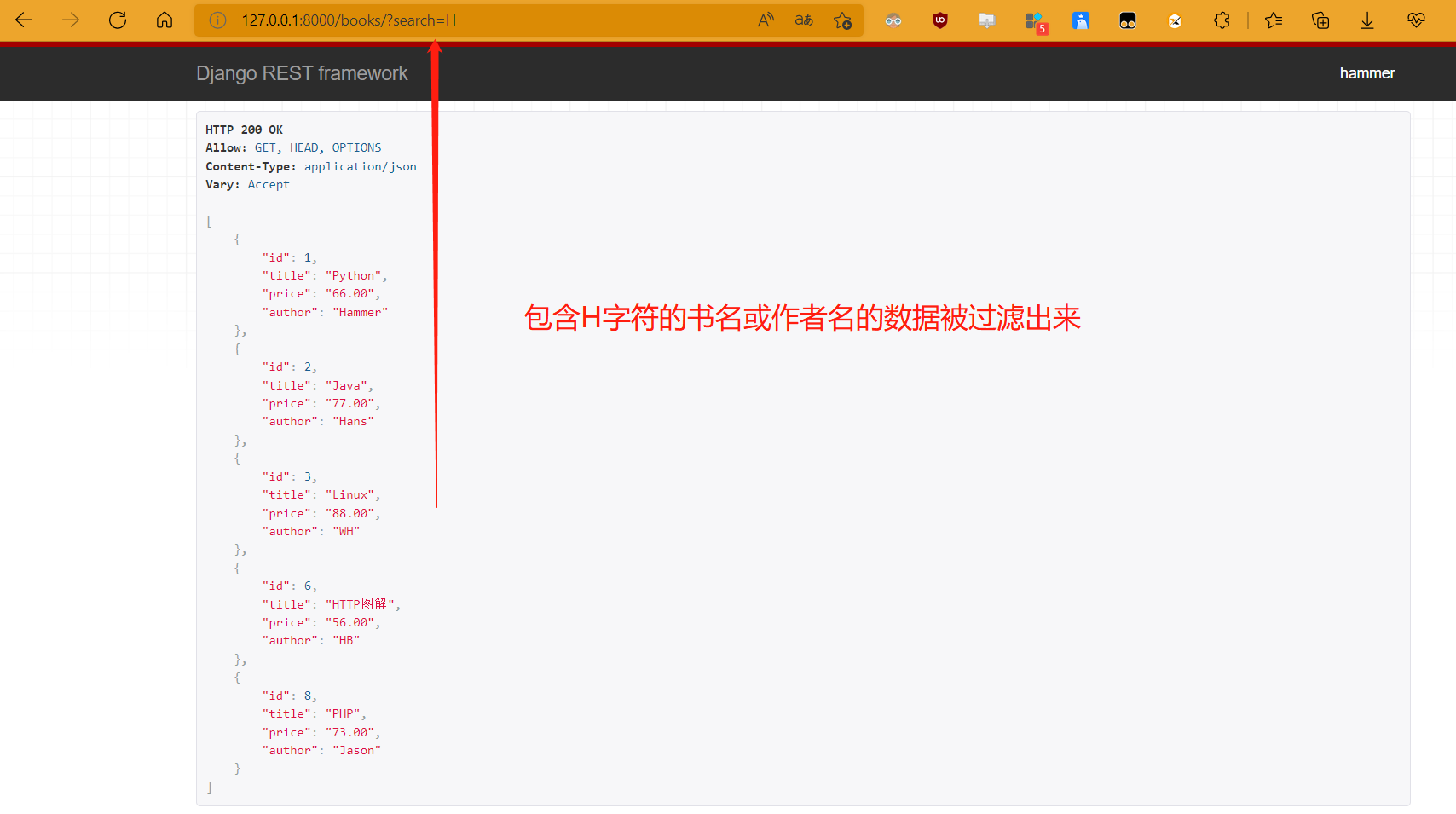This screenshot has width=1456, height=814.
Task: Open the grey folder download extension
Action: click(x=987, y=20)
